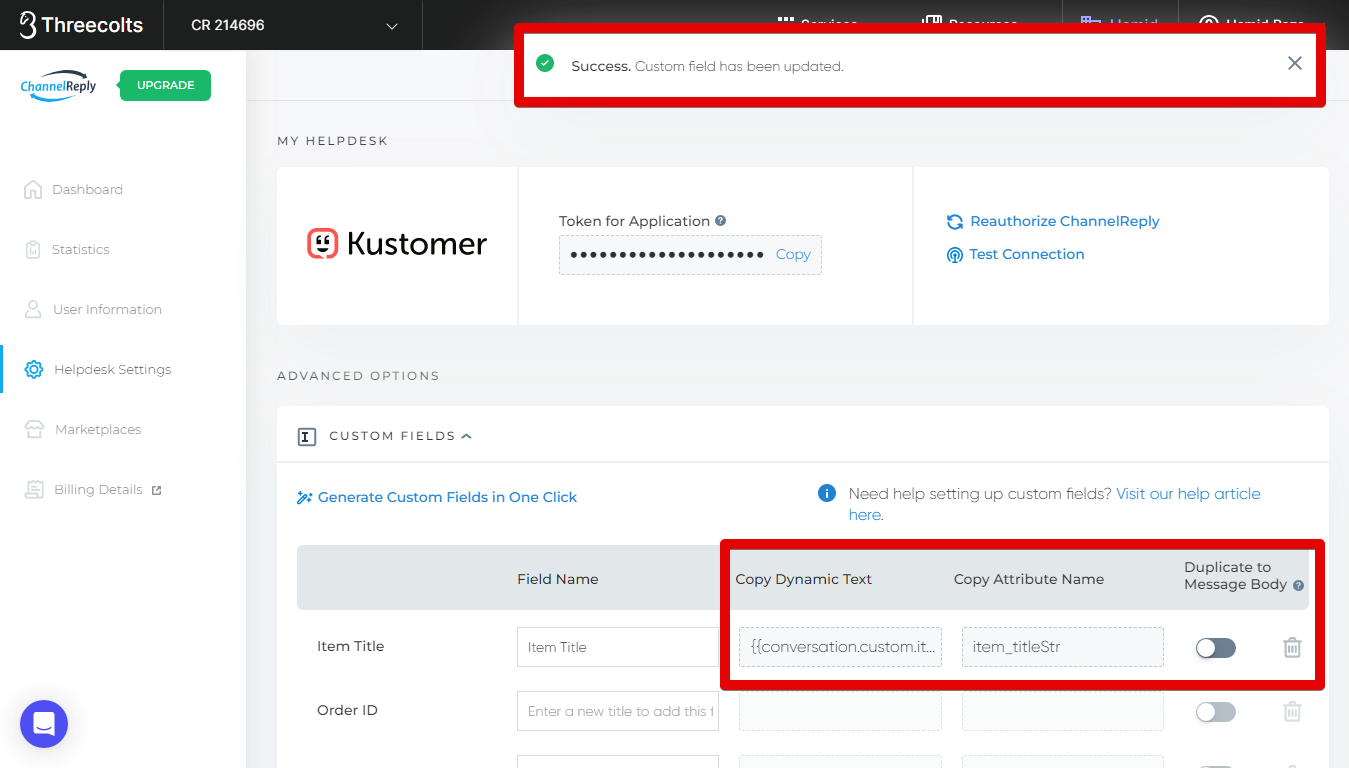The height and width of the screenshot is (768, 1349).
Task: Click the 'ADVANCED OPTIONS' heading
Action: pos(358,376)
